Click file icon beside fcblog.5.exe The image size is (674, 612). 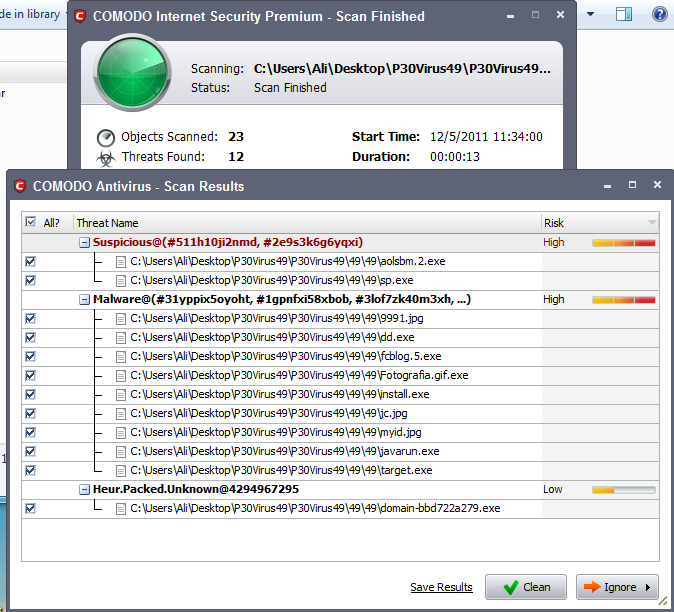pyautogui.click(x=121, y=357)
